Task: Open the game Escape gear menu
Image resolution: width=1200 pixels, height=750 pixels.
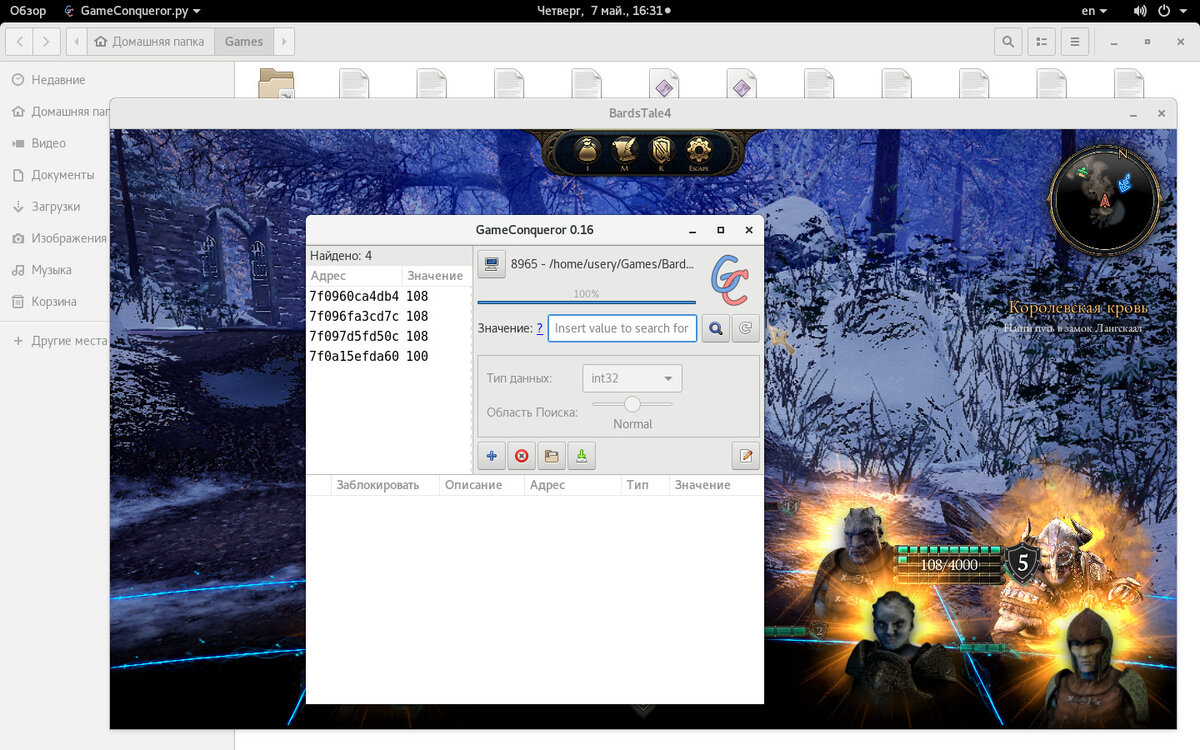Action: tap(698, 151)
